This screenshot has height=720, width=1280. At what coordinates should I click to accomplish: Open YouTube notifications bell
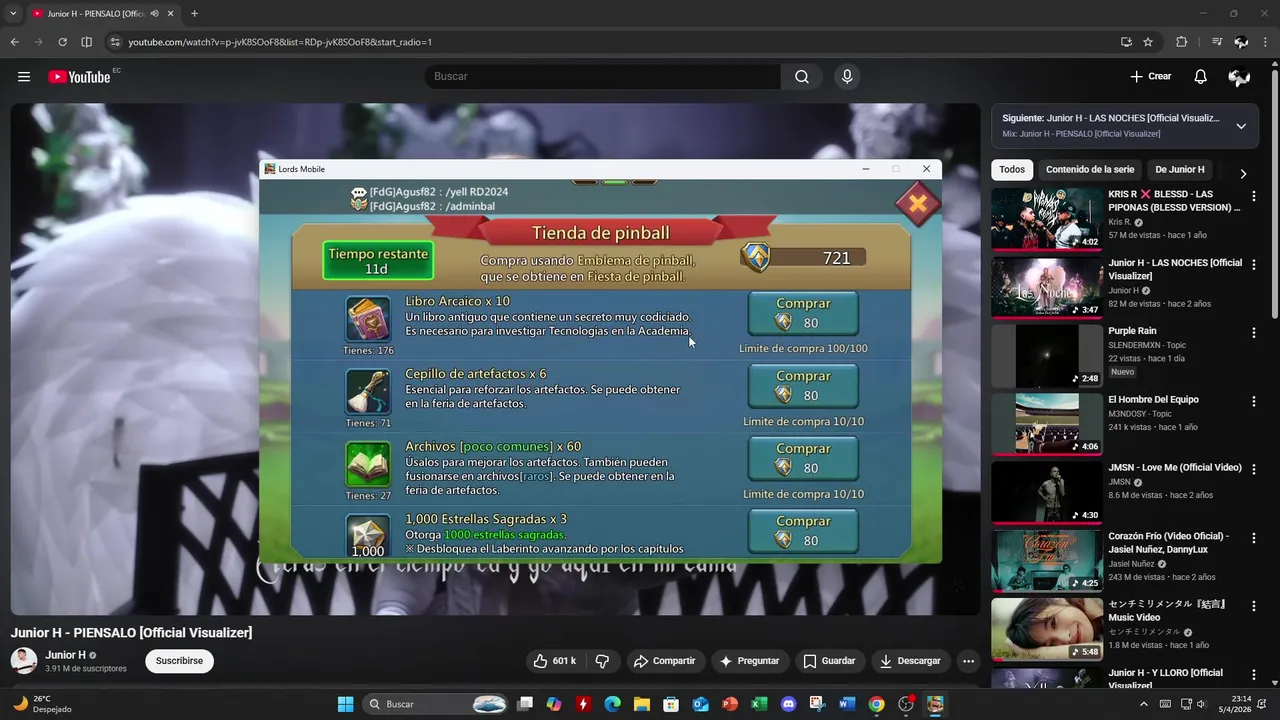click(1201, 77)
